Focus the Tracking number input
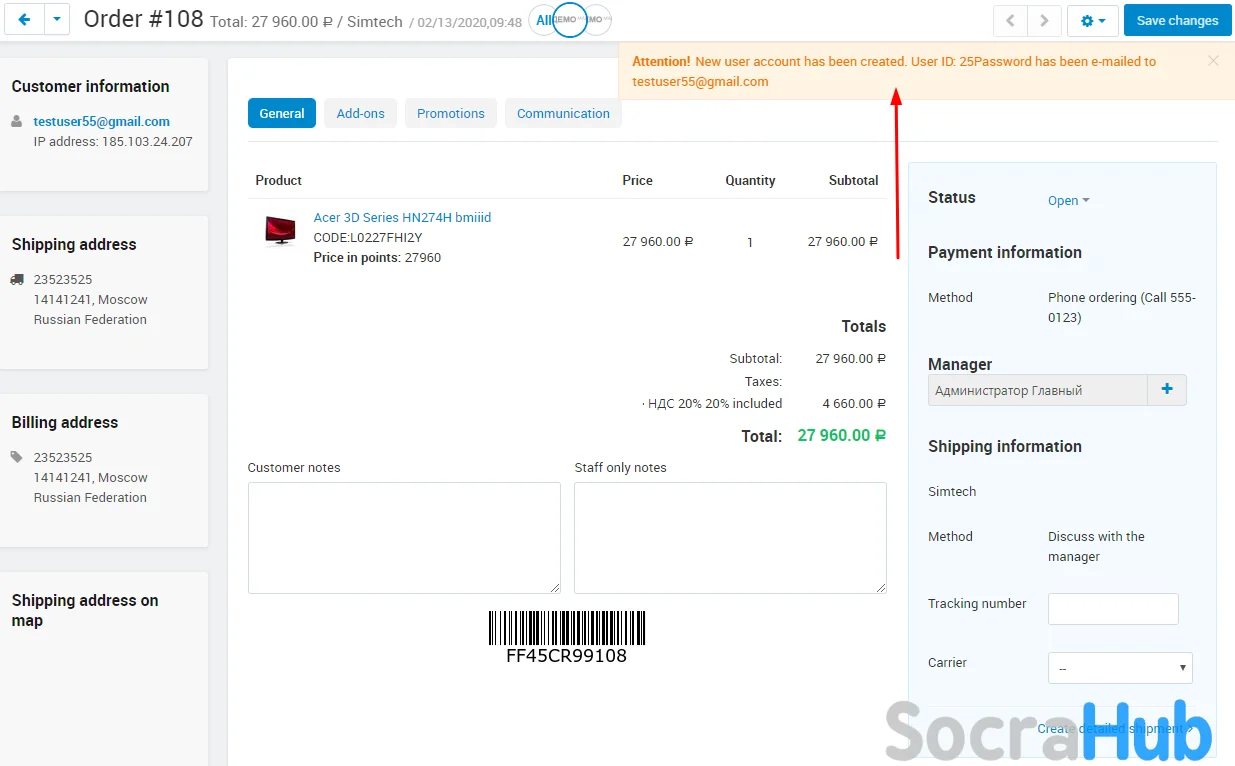1235x766 pixels. 1113,609
